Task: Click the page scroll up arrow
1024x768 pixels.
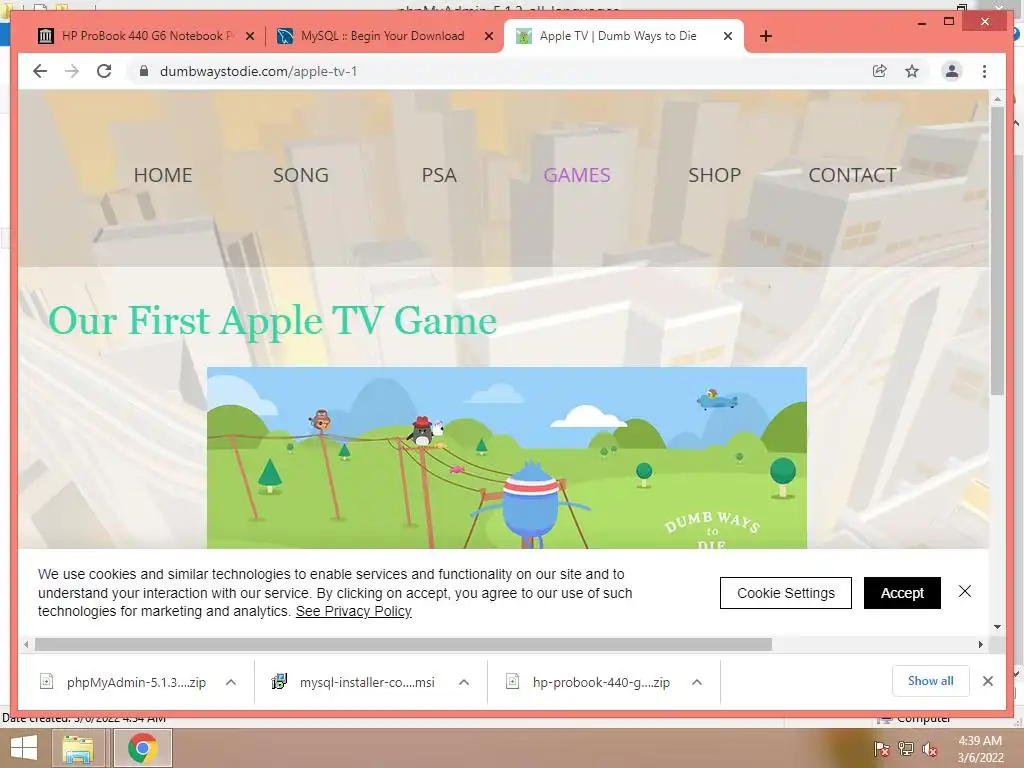Action: pyautogui.click(x=997, y=99)
